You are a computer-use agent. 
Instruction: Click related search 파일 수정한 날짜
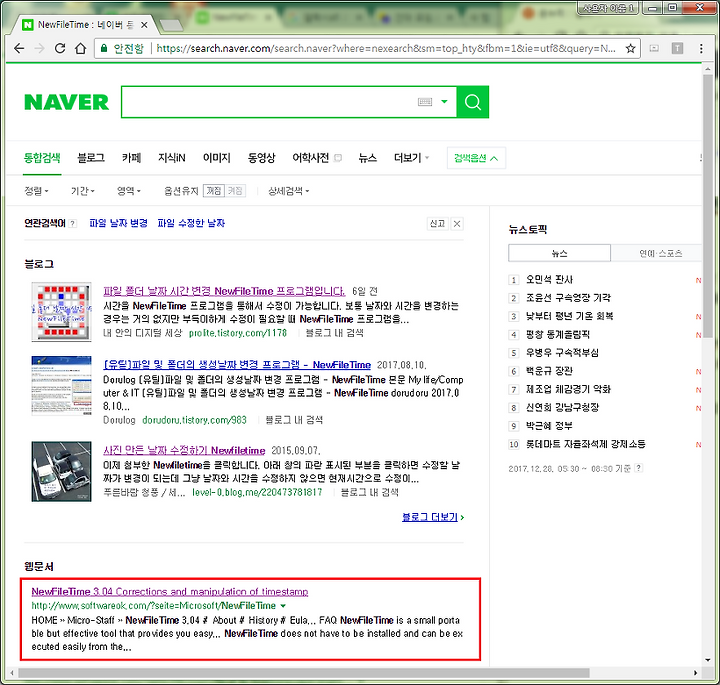(191, 224)
